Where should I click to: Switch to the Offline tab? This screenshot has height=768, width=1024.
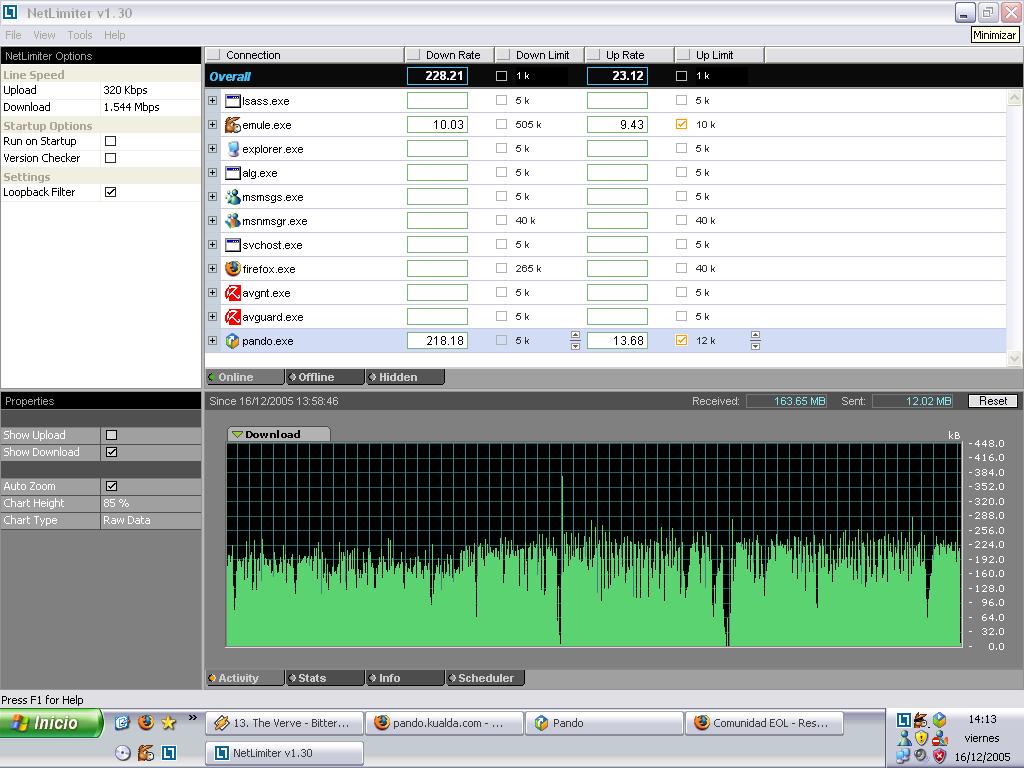point(325,377)
